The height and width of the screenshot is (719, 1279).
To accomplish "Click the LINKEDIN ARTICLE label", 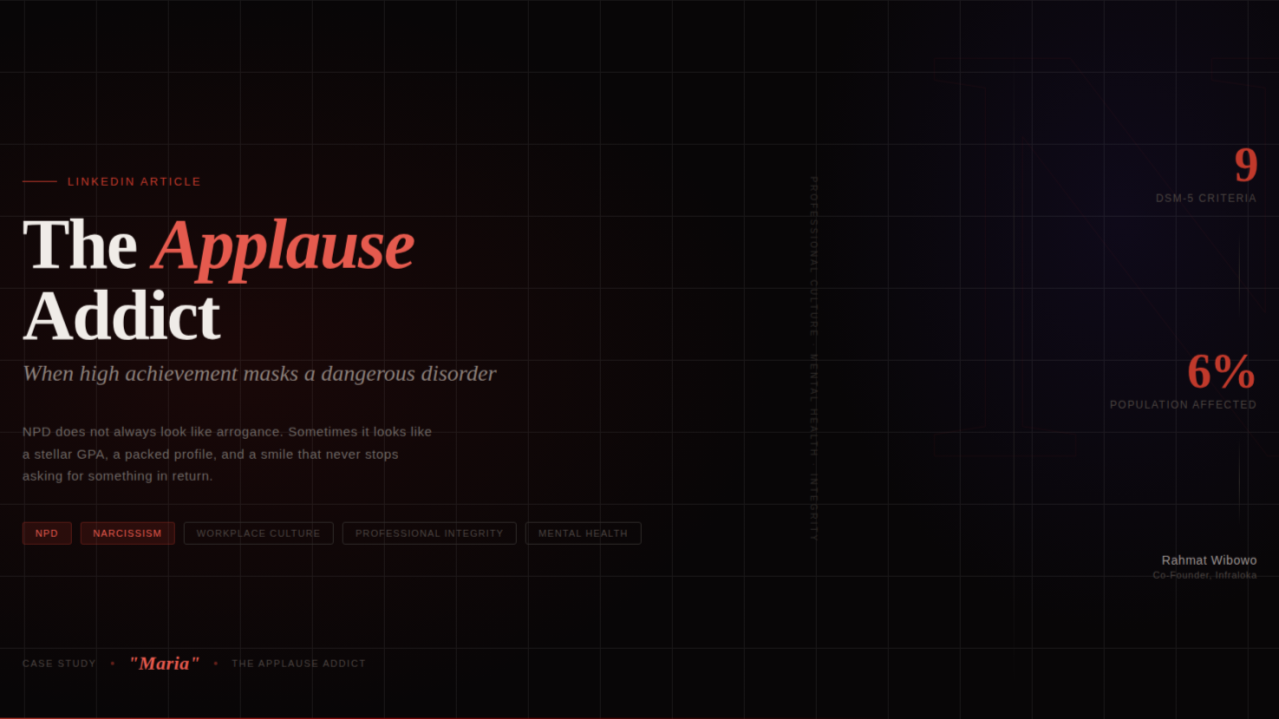I will click(134, 182).
